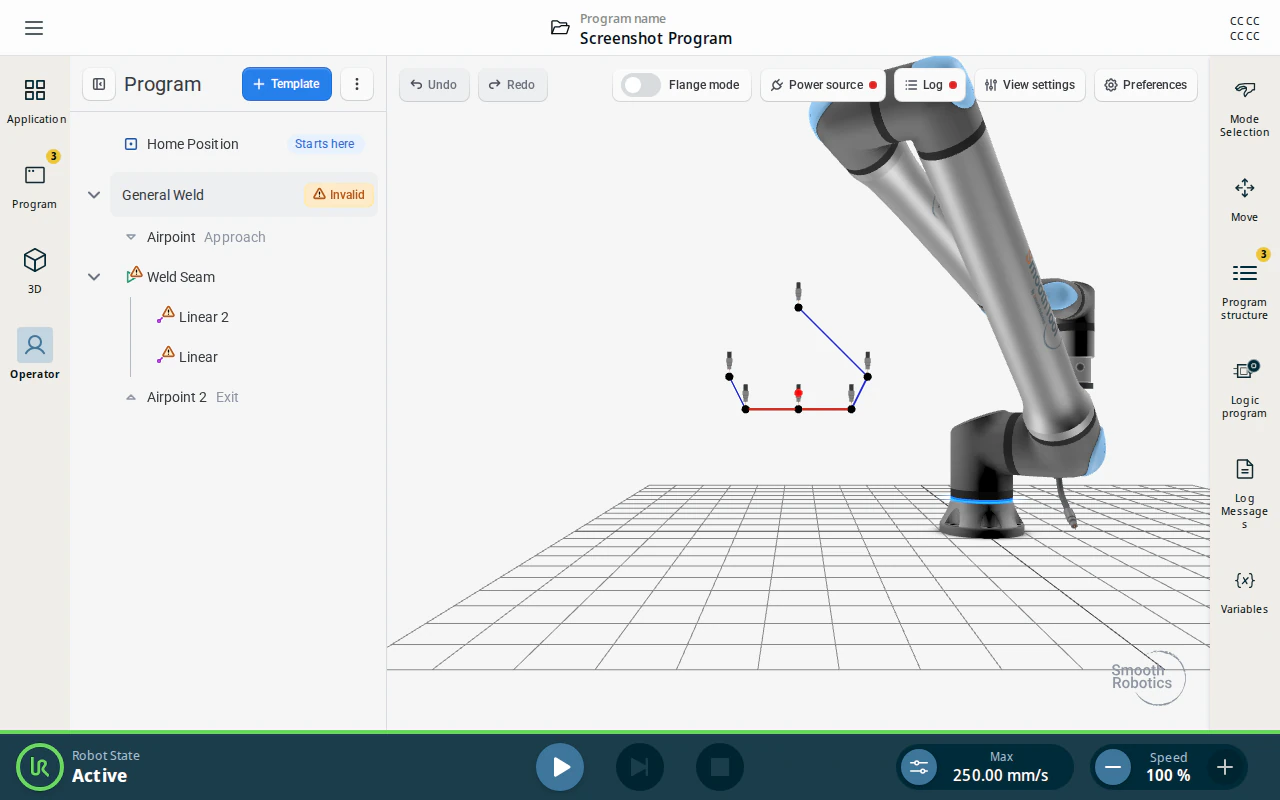1280x800 pixels.
Task: Click the red weld point marker
Action: (798, 394)
